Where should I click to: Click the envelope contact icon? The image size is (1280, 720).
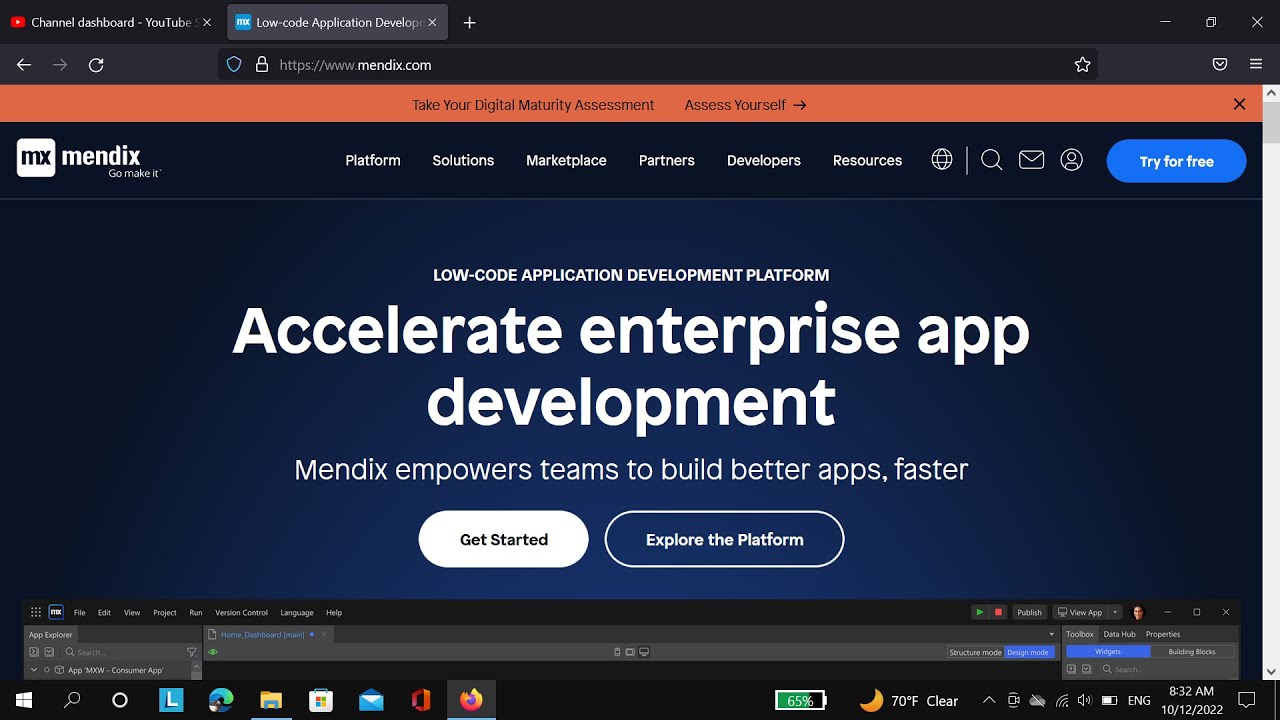[x=1031, y=160]
